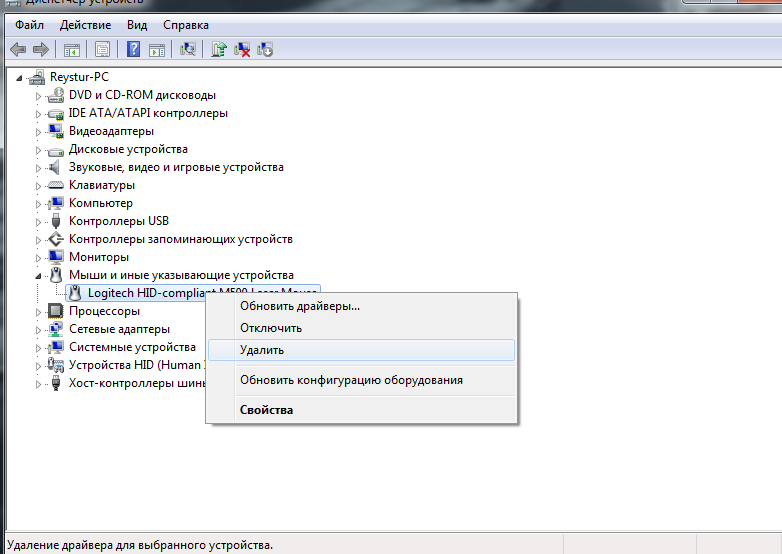Choose Свойства in the context menu
The height and width of the screenshot is (554, 782).
pos(361,410)
